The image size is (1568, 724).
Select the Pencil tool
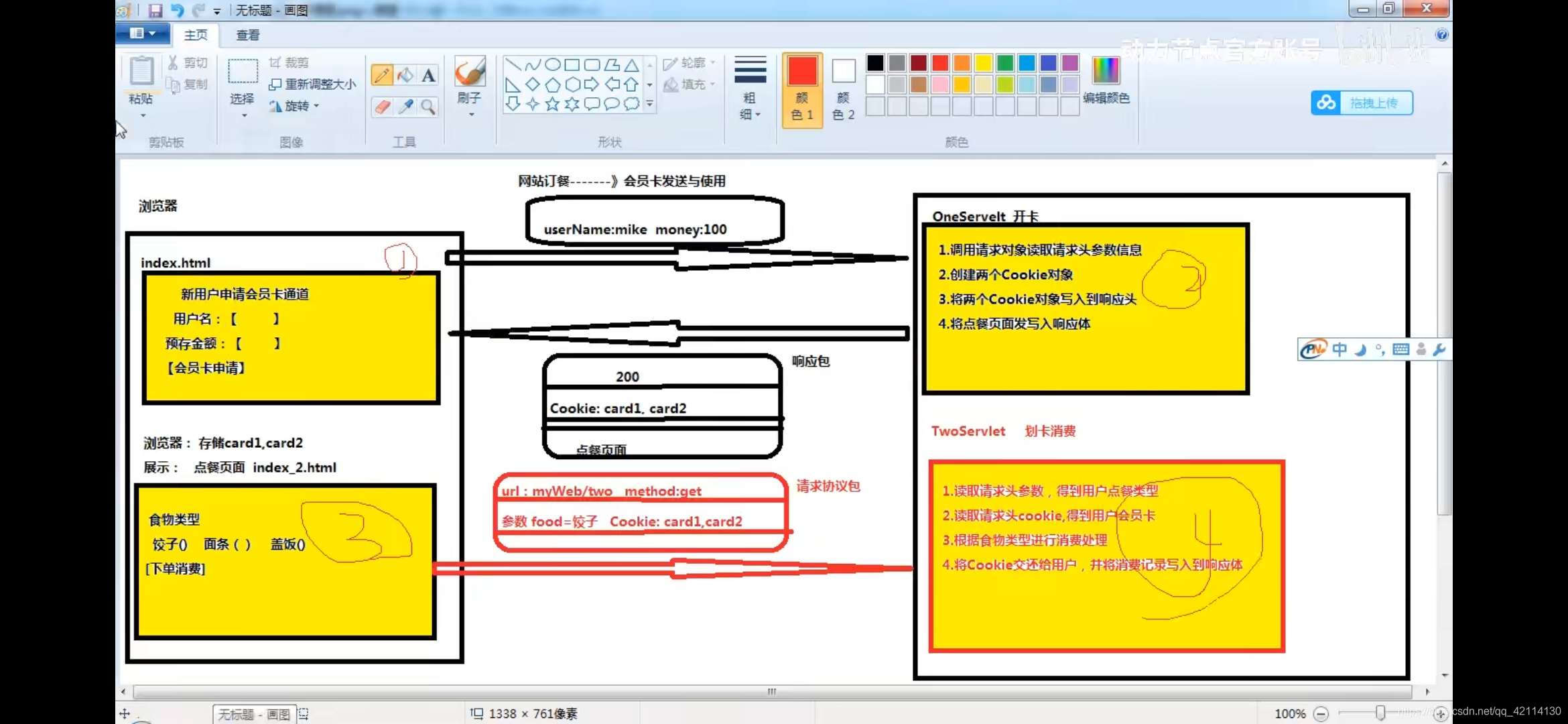point(382,75)
